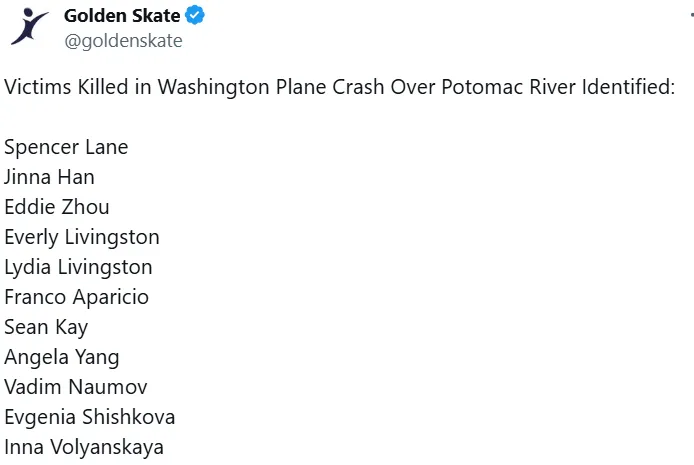This screenshot has height=465, width=694.
Task: Click the Golden Skate profile avatar logo
Action: pyautogui.click(x=30, y=27)
